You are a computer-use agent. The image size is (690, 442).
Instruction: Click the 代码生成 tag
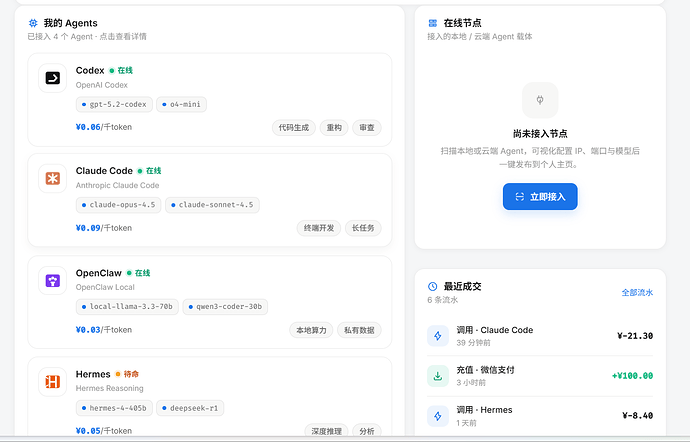click(x=294, y=128)
